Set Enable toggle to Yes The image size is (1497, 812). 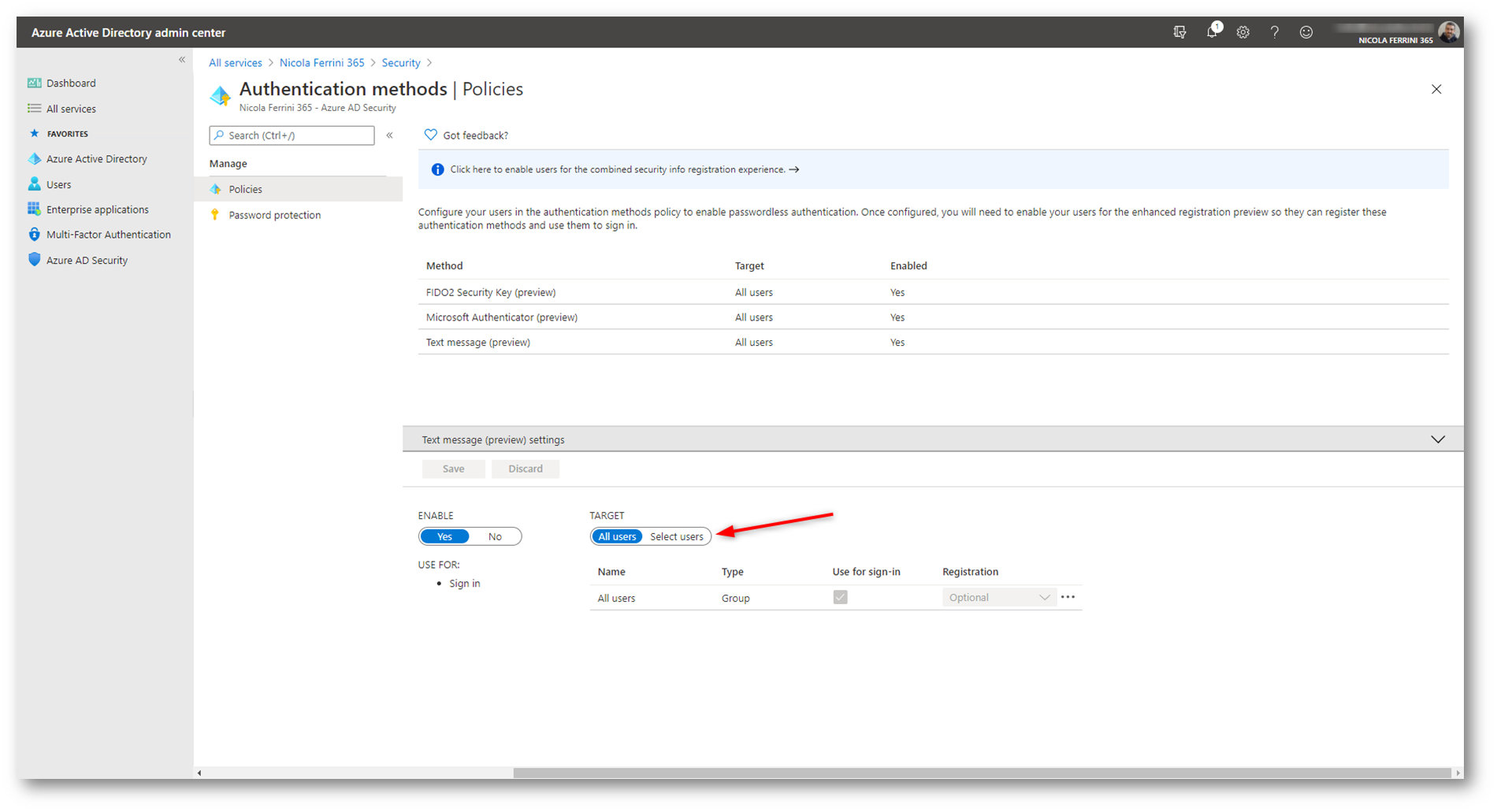(x=445, y=536)
